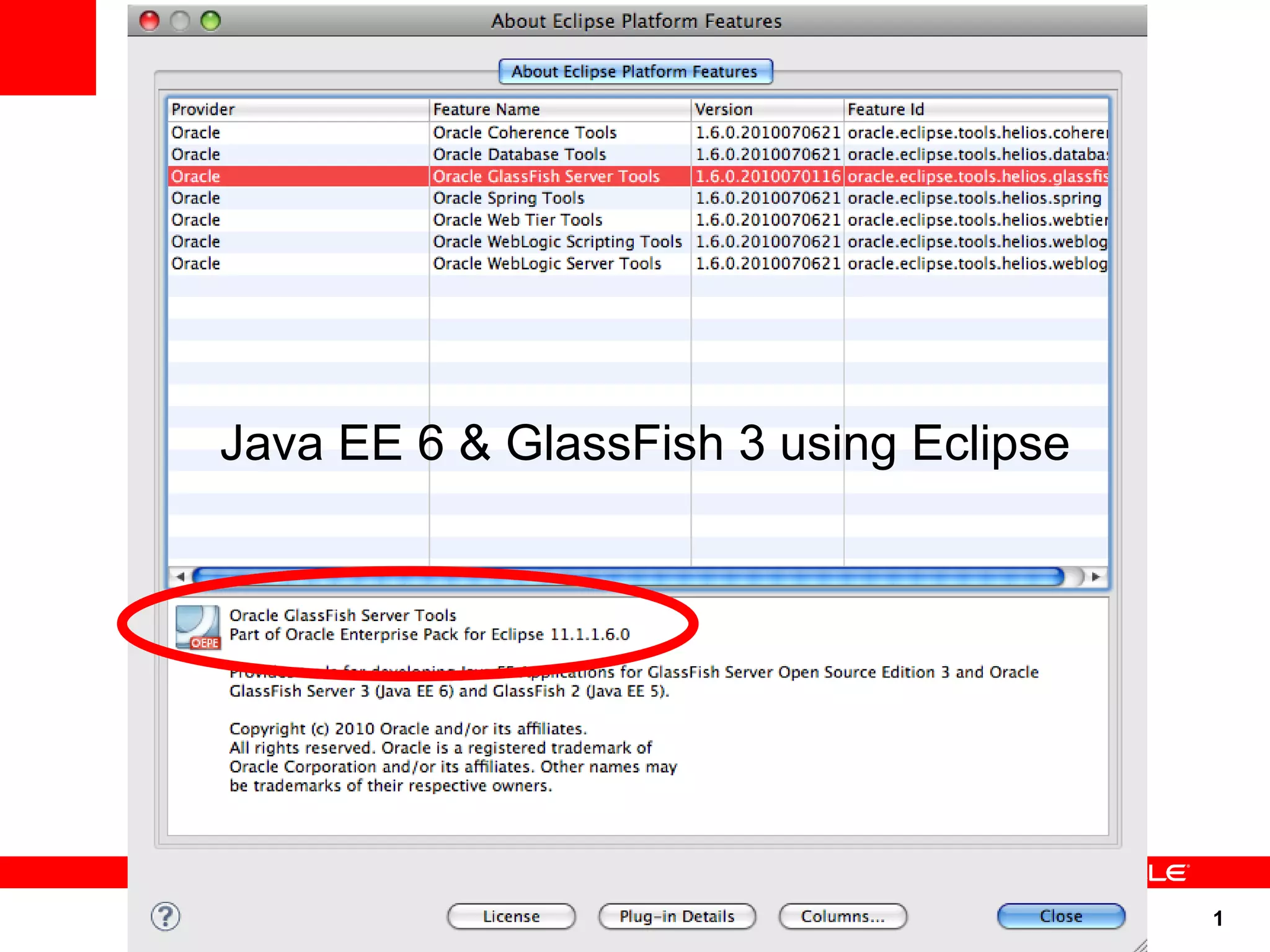
Task: Select the Oracle Coherence Tools row
Action: tap(525, 133)
